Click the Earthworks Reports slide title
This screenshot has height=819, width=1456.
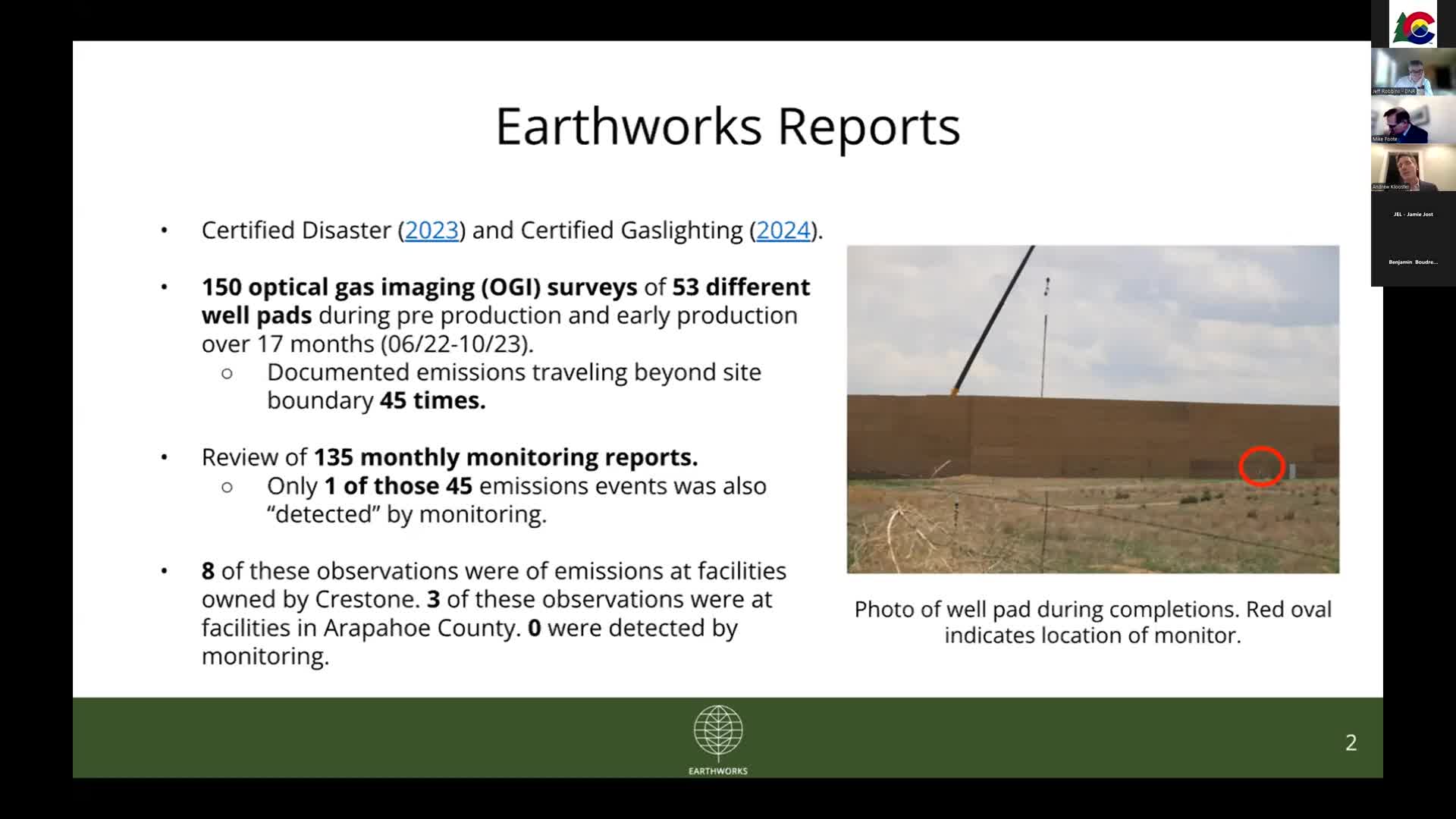point(727,127)
